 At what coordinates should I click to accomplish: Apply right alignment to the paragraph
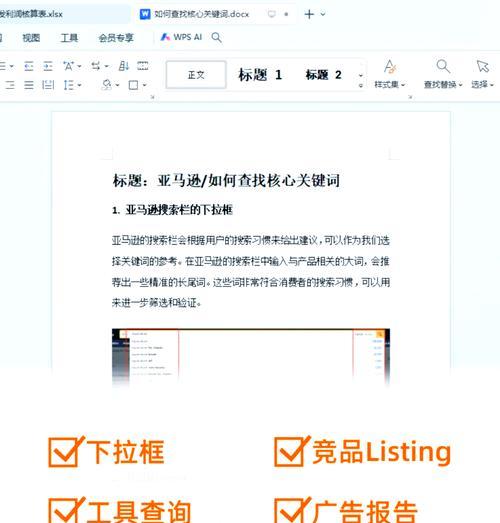(10, 85)
